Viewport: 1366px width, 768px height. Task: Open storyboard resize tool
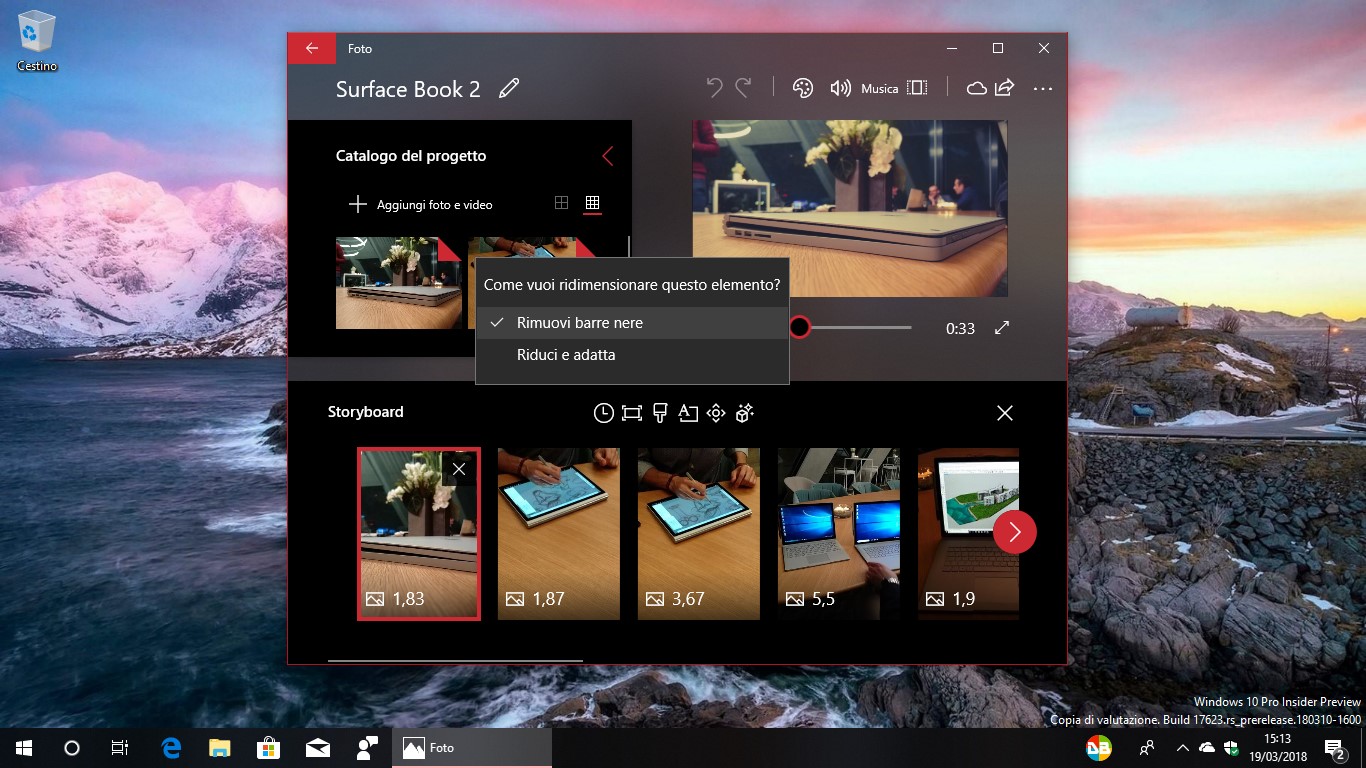click(x=631, y=413)
